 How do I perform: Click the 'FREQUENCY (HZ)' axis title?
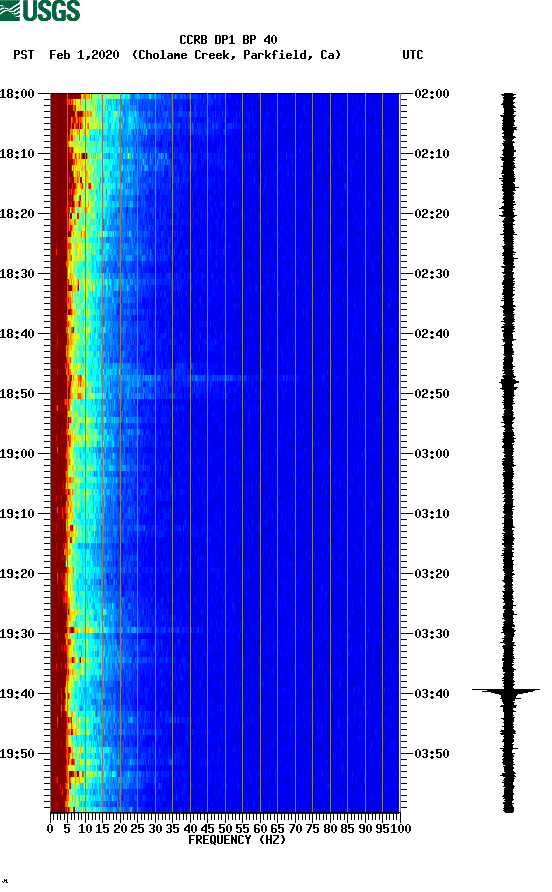pyautogui.click(x=237, y=840)
